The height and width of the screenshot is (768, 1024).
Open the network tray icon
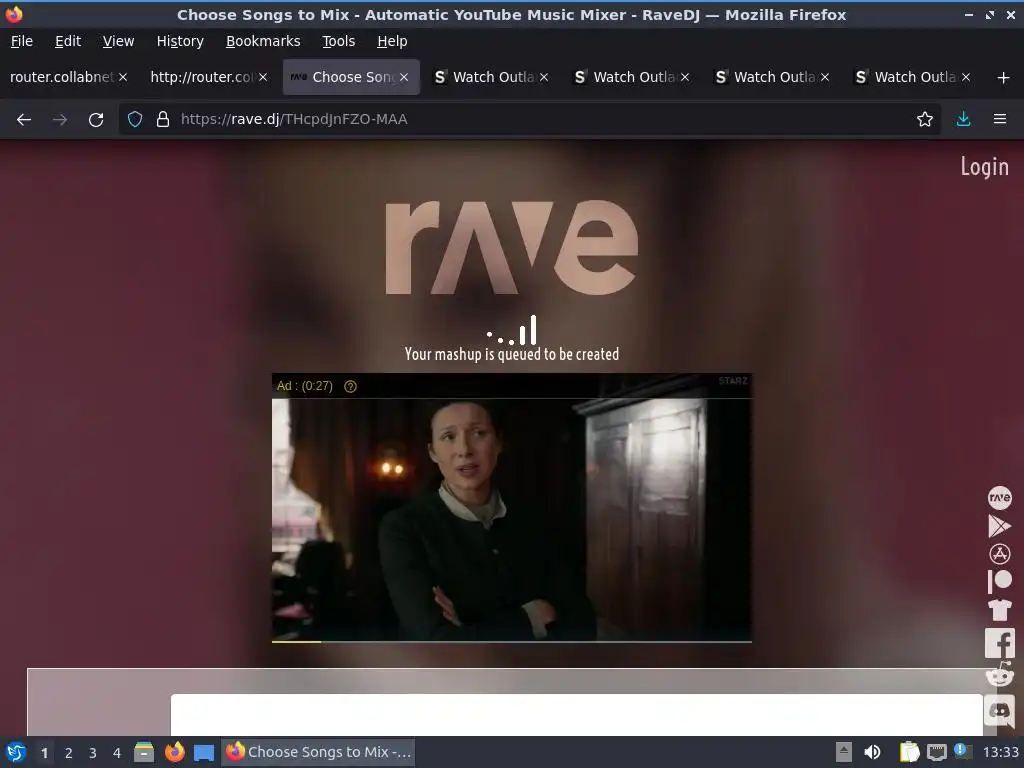coord(936,752)
